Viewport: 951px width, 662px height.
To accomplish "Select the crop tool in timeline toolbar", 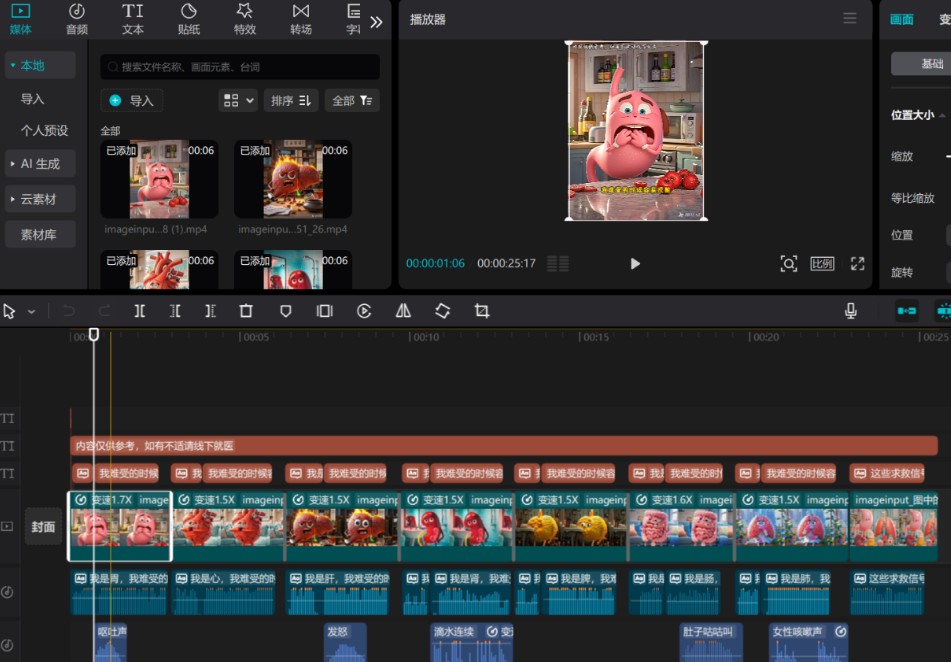I will click(482, 311).
